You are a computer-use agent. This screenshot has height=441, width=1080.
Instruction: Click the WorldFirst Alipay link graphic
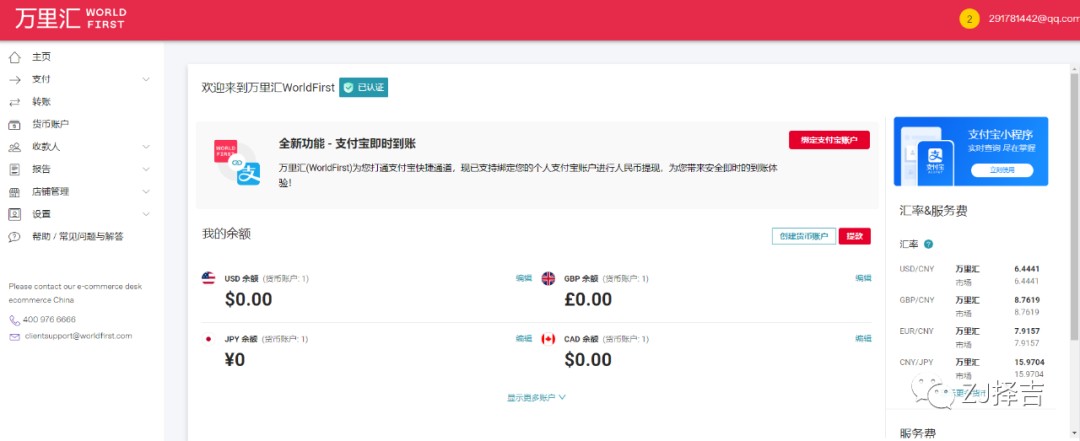[x=237, y=163]
